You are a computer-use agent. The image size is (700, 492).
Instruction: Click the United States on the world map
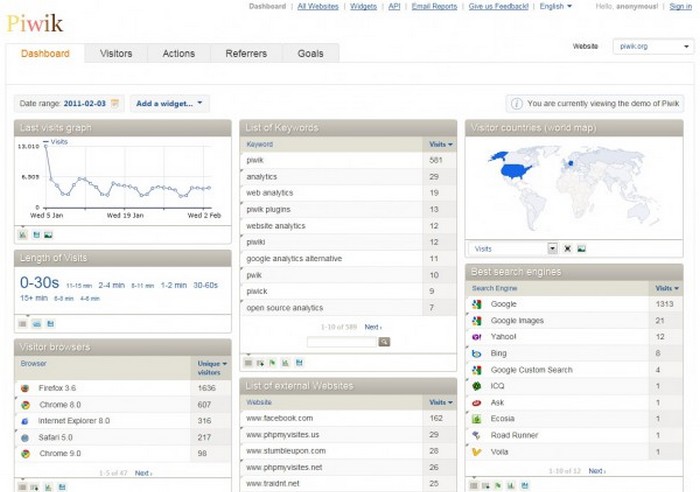(x=516, y=171)
